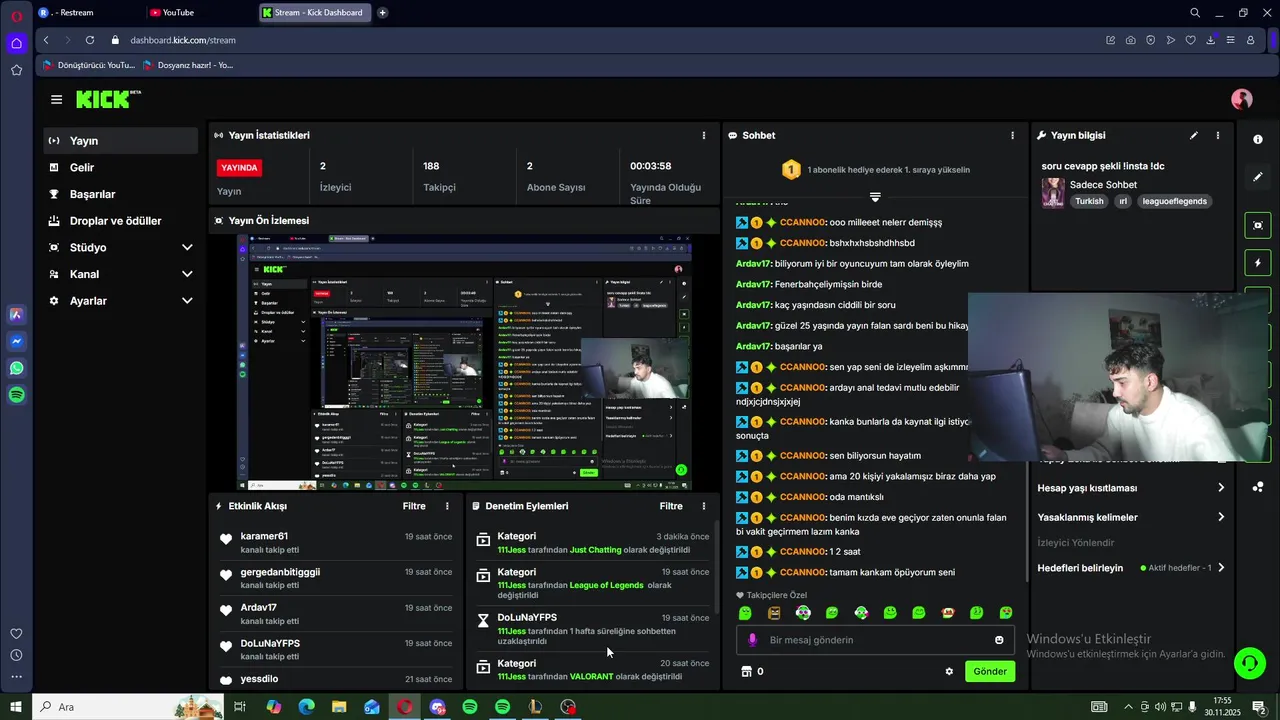Image resolution: width=1280 pixels, height=720 pixels.
Task: Click the address bar URL
Action: pos(183,40)
